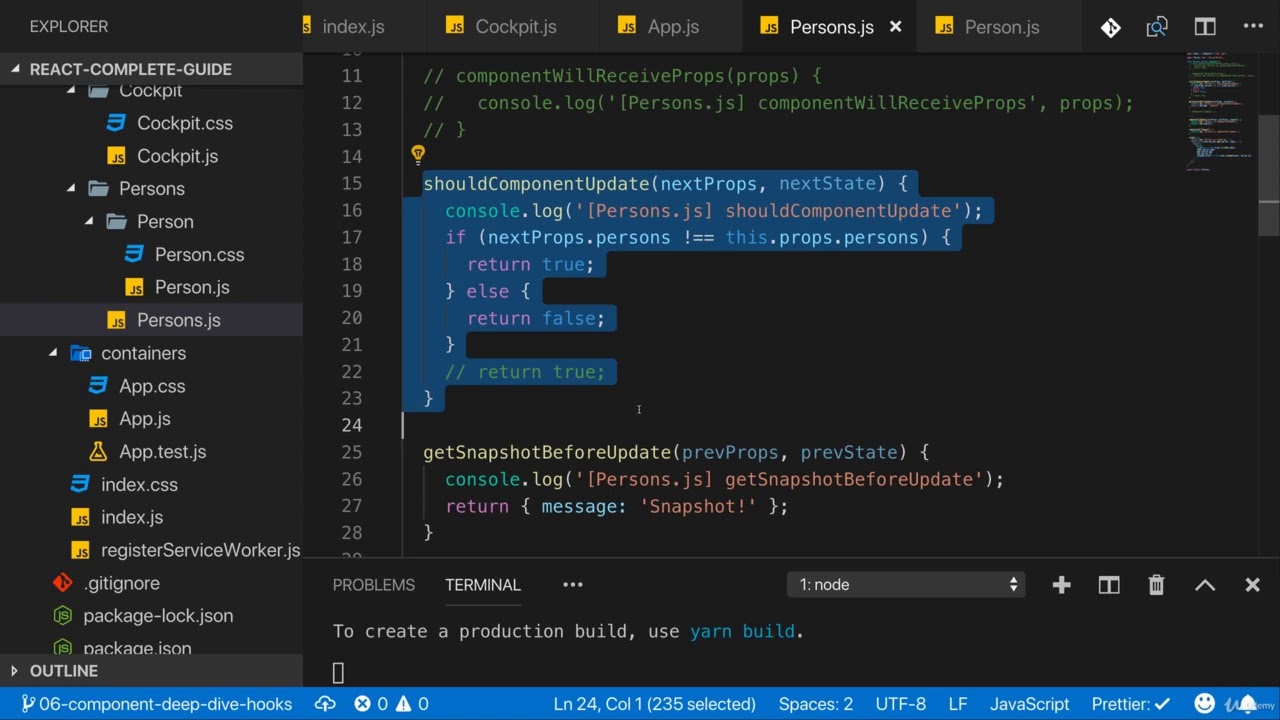Open the Source Control git icon

coord(1110,27)
